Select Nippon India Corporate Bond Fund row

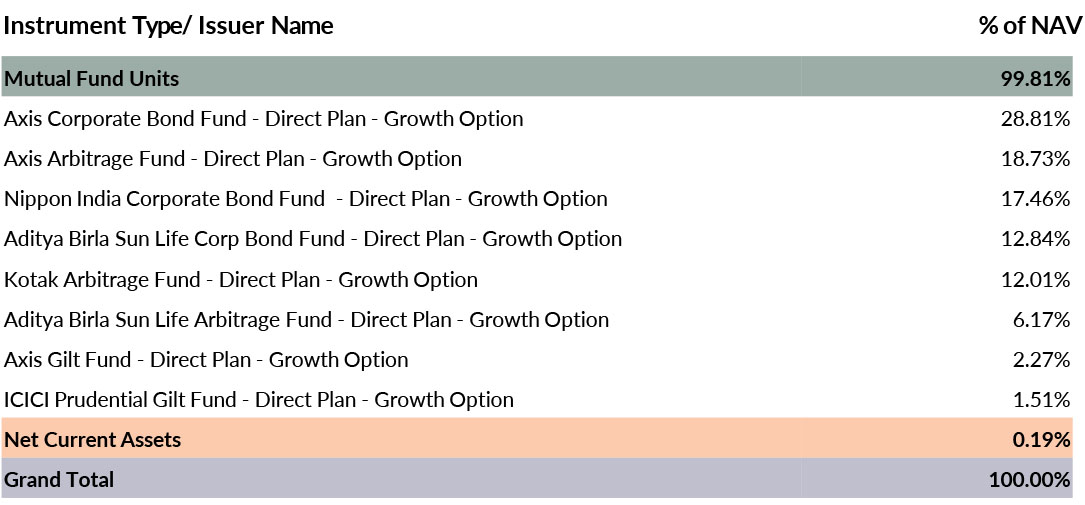pos(305,199)
